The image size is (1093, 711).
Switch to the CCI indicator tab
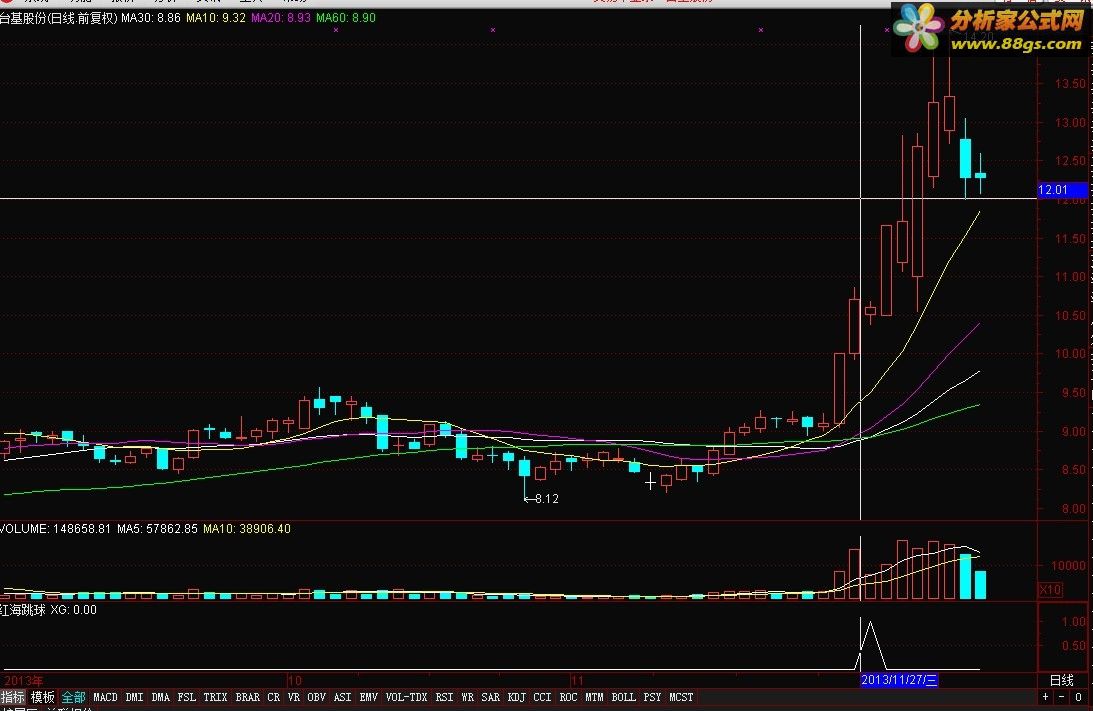point(542,697)
